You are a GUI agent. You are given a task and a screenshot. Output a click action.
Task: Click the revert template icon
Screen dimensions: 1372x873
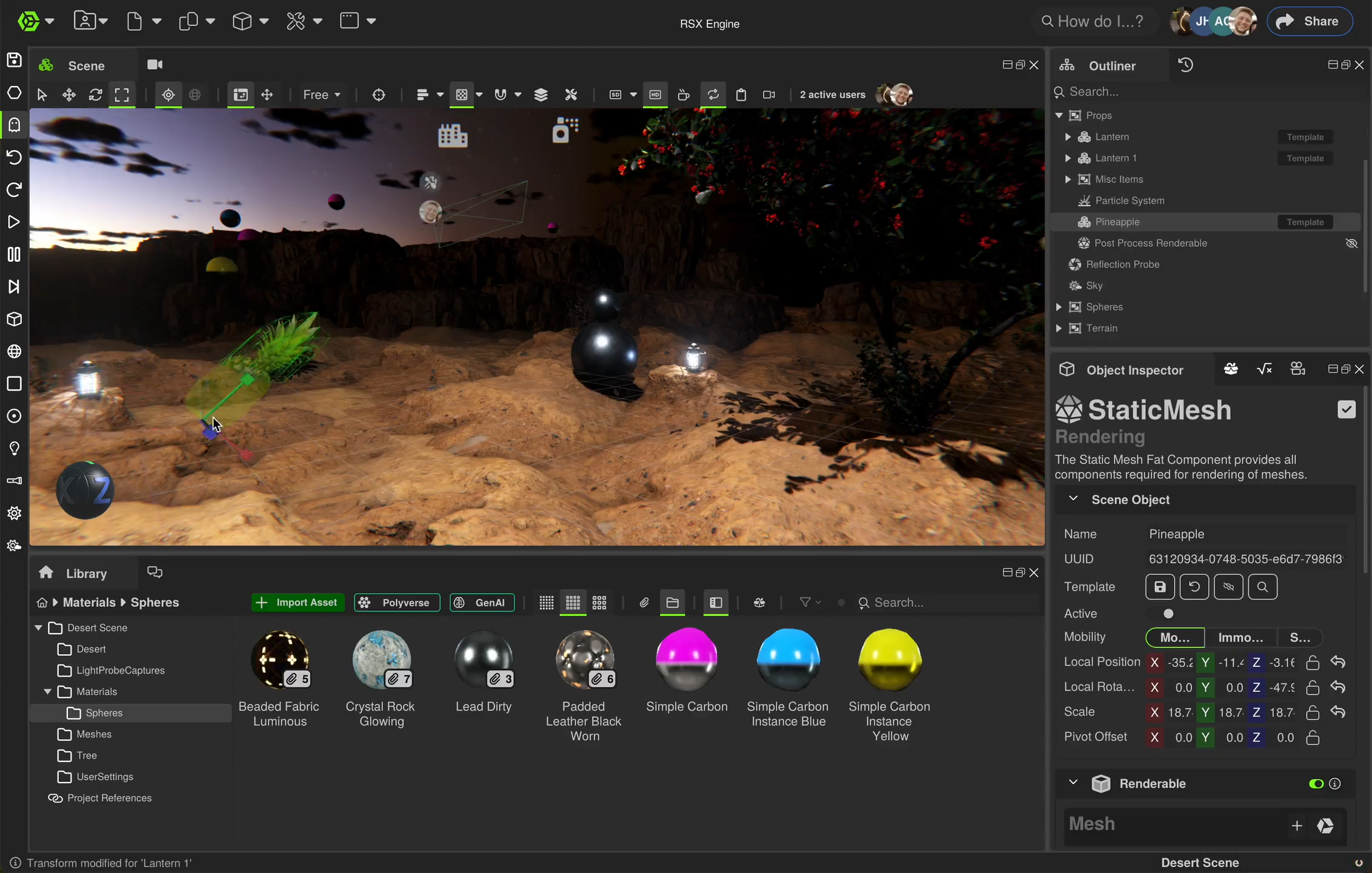pos(1194,587)
